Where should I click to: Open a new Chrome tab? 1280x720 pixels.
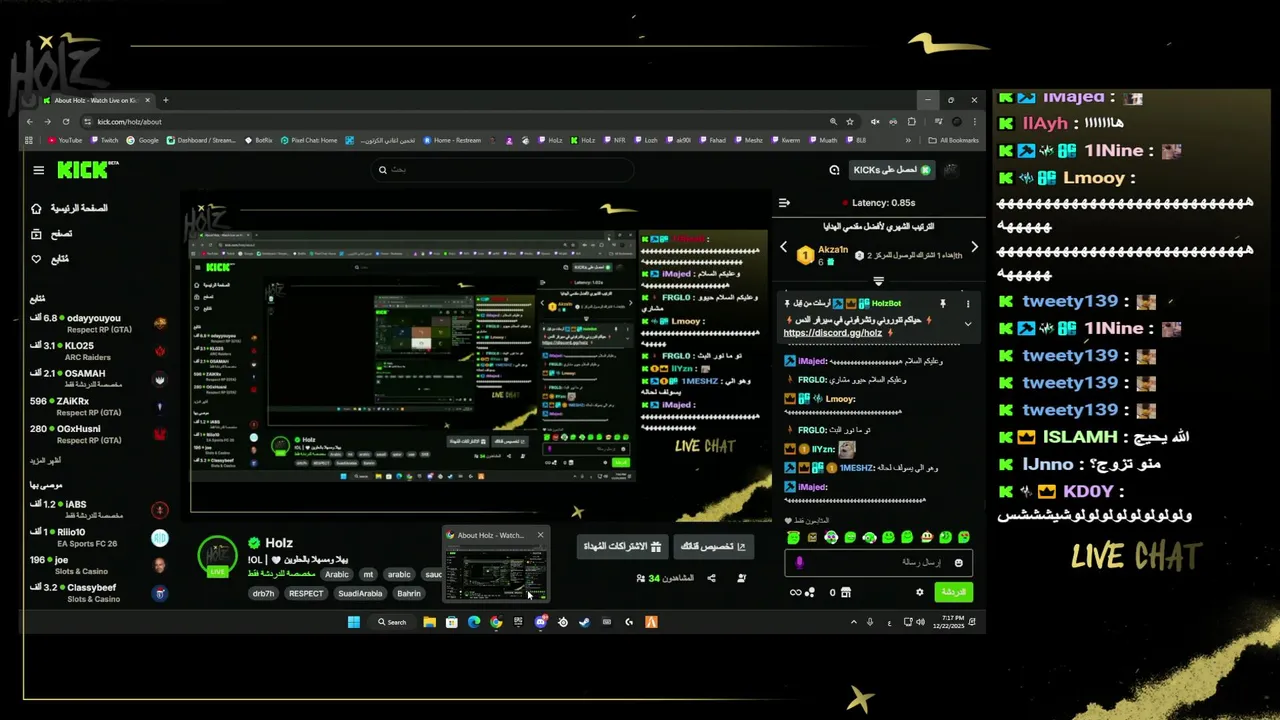pyautogui.click(x=166, y=100)
